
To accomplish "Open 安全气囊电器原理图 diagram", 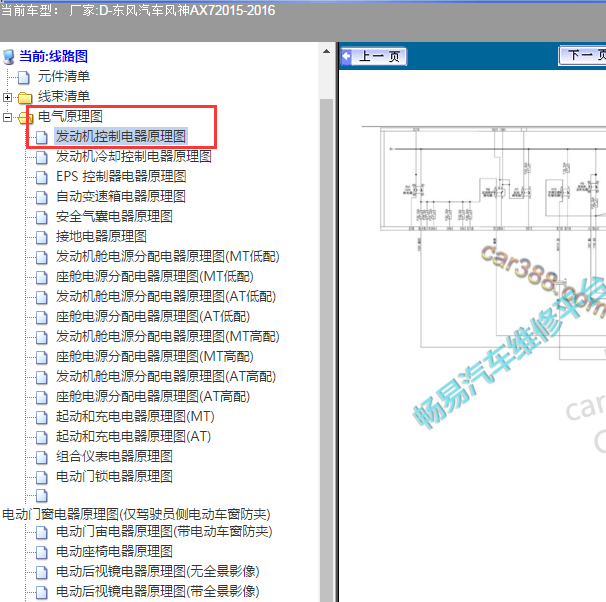I will (114, 216).
